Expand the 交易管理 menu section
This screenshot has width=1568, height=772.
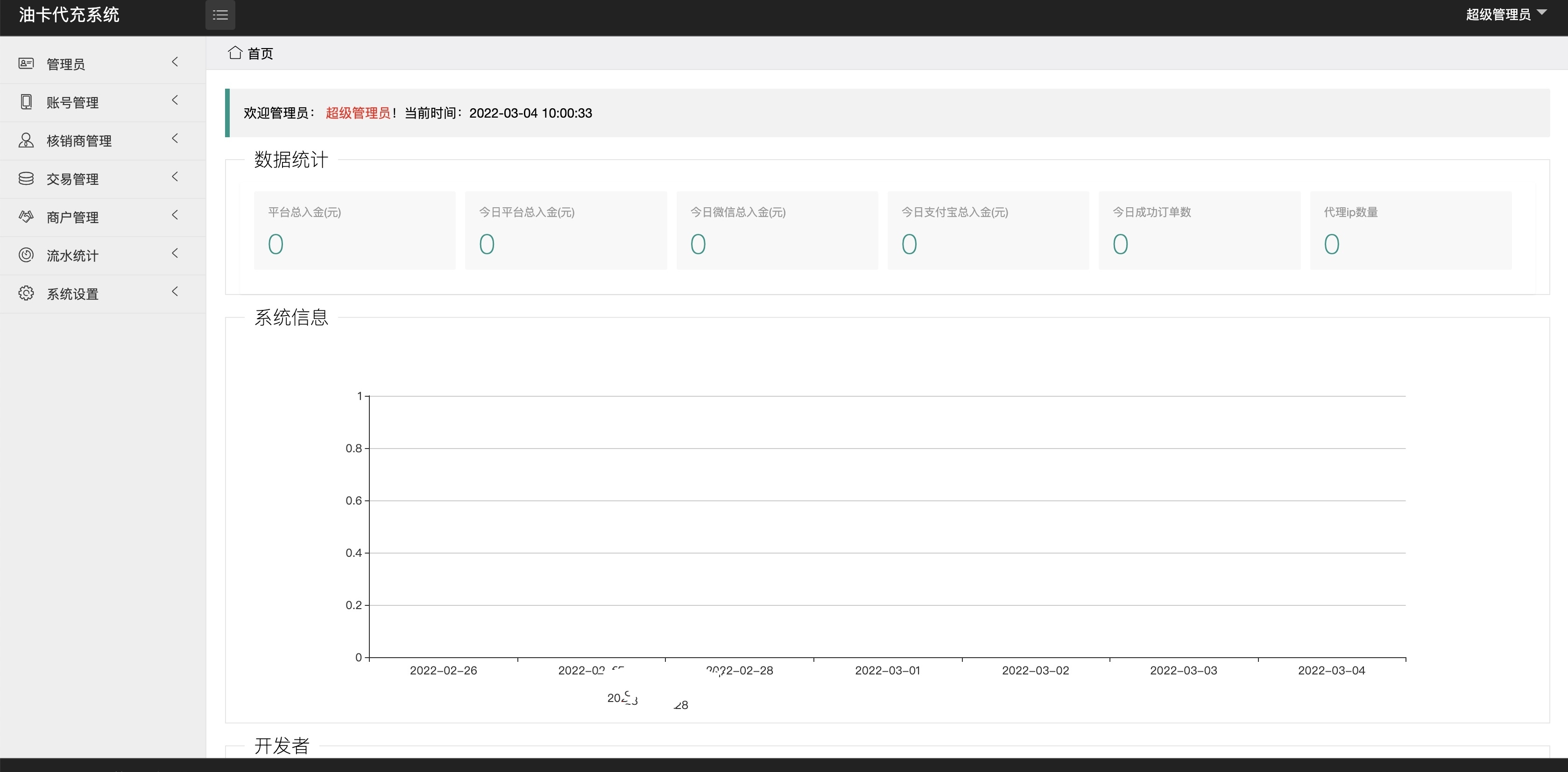(x=97, y=179)
